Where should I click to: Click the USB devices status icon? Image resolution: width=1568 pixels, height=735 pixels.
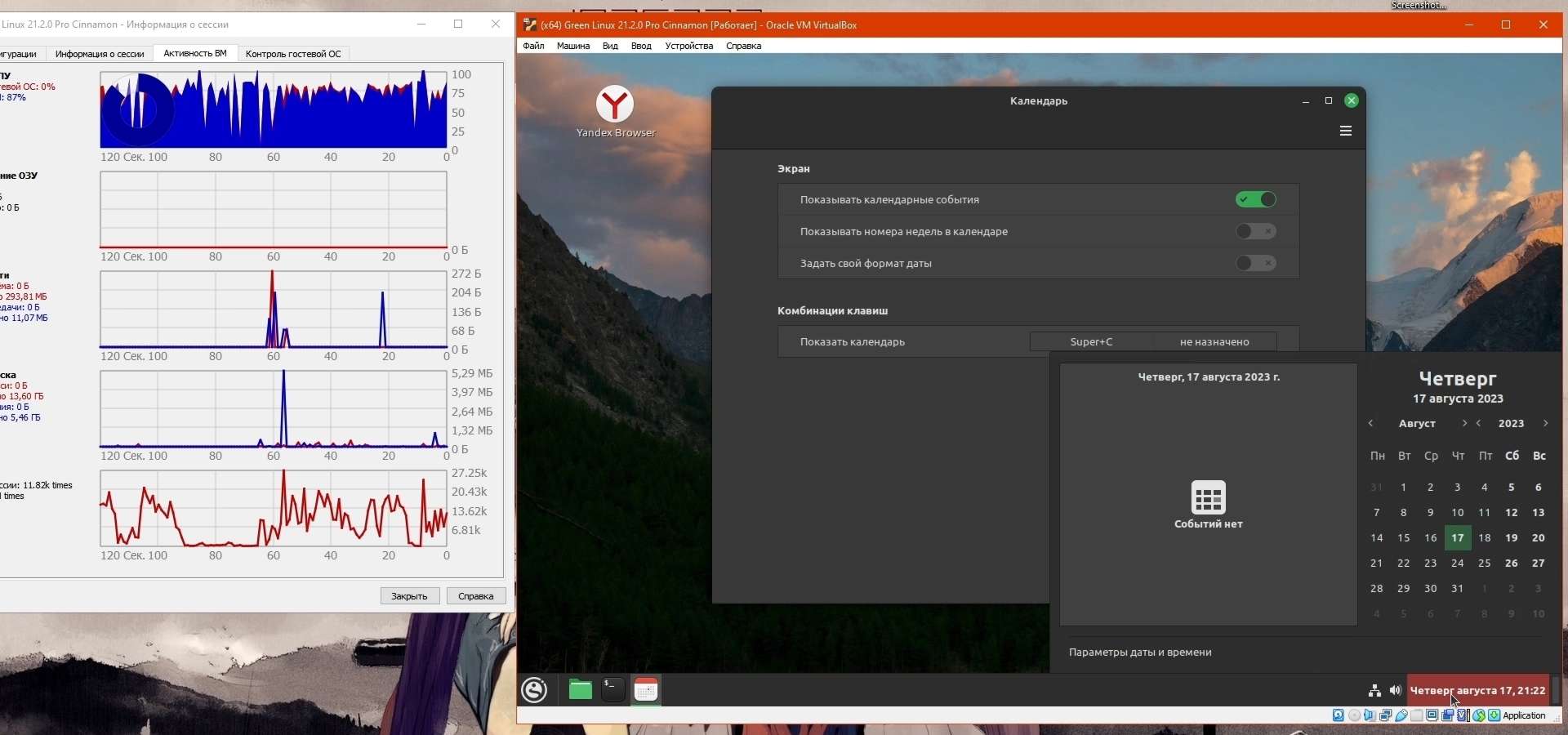click(x=1401, y=715)
